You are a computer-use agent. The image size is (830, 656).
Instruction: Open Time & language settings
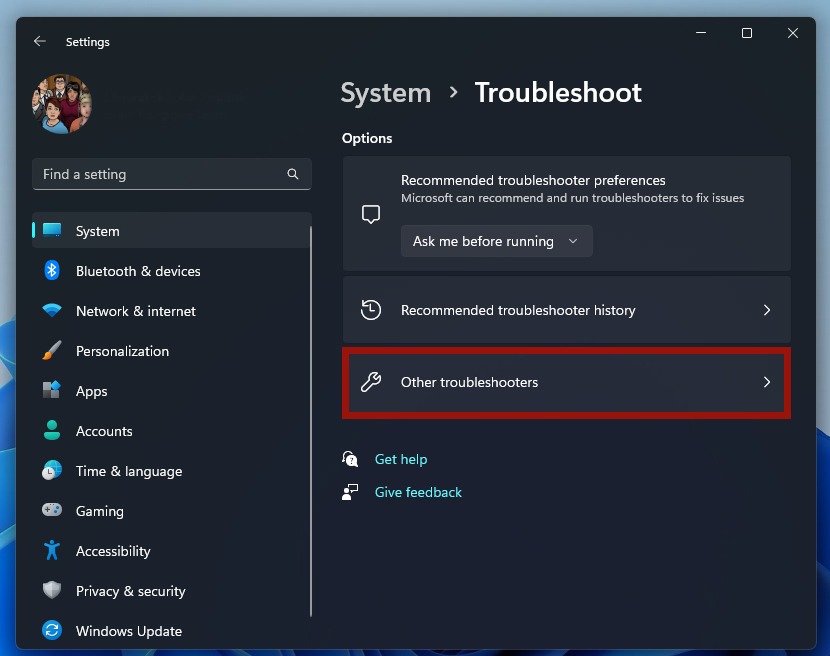(129, 471)
